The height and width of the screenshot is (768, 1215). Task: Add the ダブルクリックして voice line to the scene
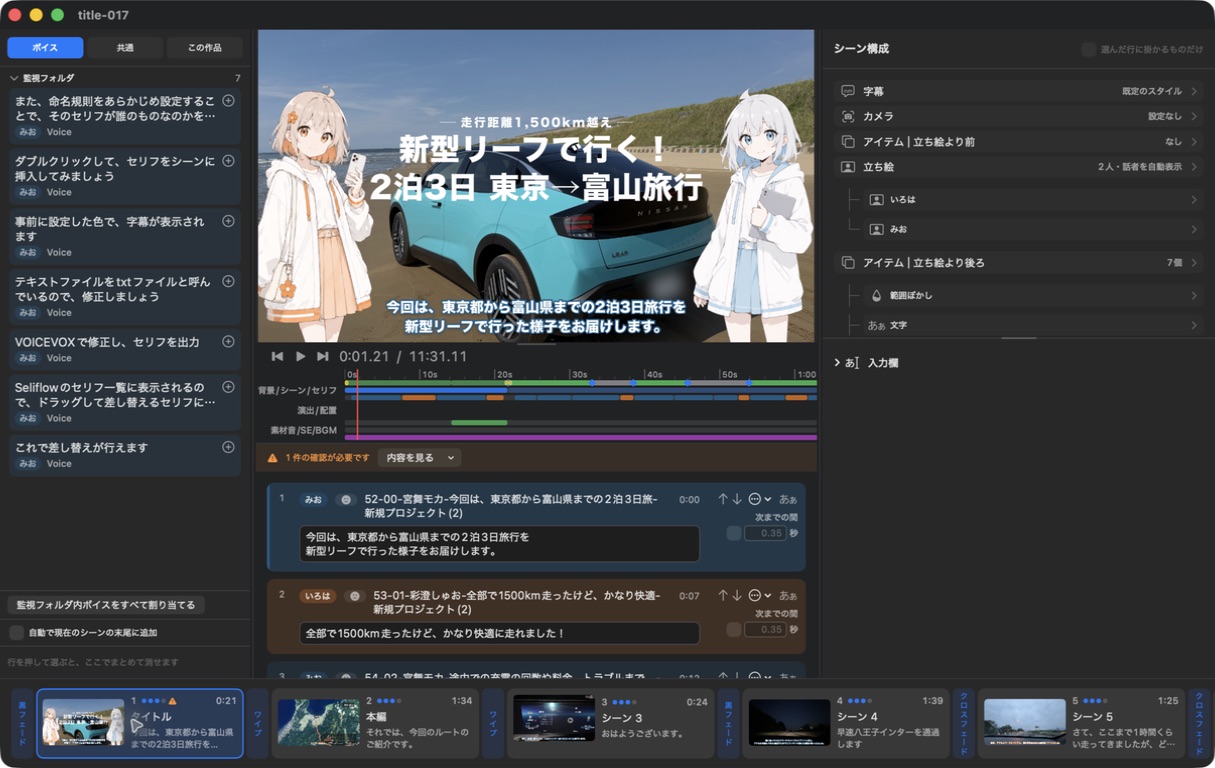coord(228,161)
